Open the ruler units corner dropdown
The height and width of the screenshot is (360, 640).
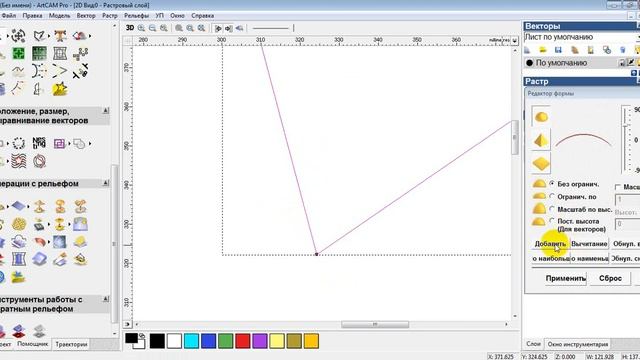point(514,40)
